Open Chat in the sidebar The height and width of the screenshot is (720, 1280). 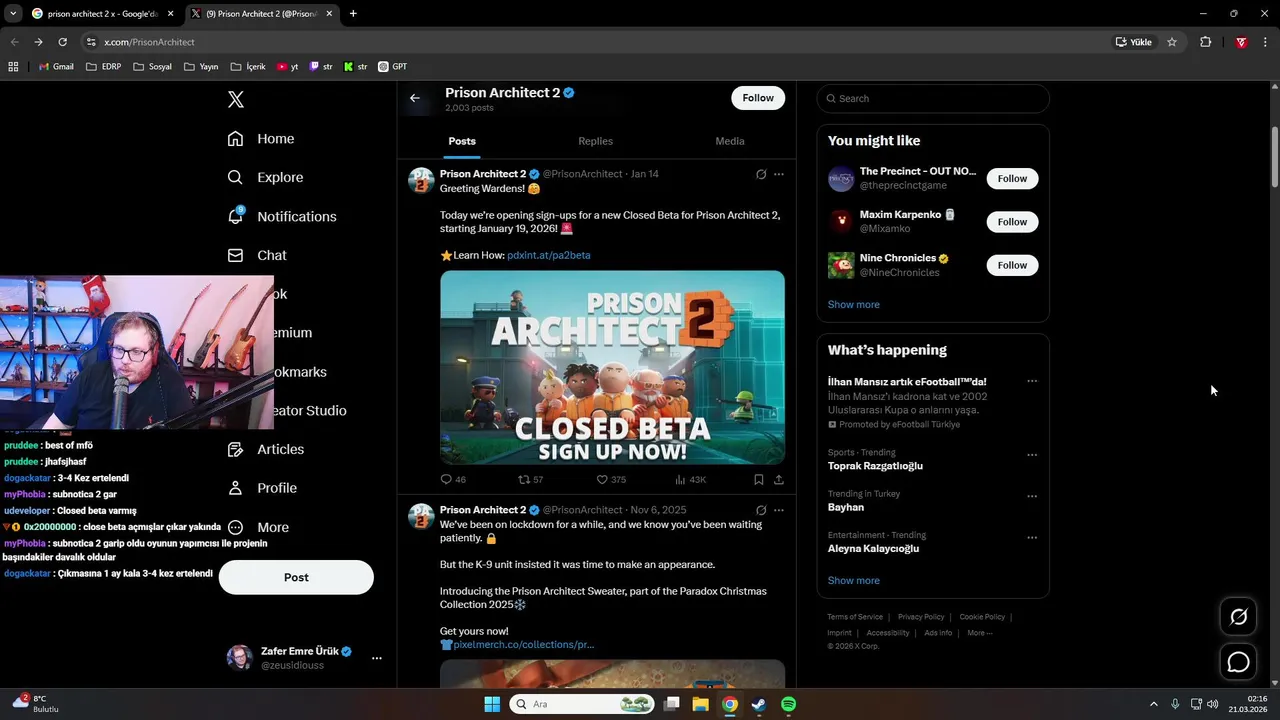click(x=257, y=255)
